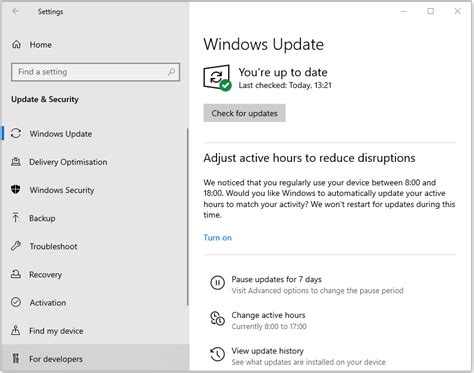Click the Windows Update page title
Screen dimensions: 474x373
[264, 44]
